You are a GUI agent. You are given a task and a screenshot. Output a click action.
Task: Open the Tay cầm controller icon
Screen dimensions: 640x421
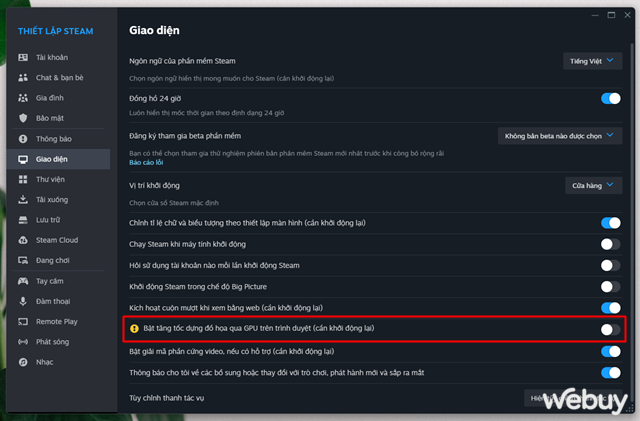point(23,281)
